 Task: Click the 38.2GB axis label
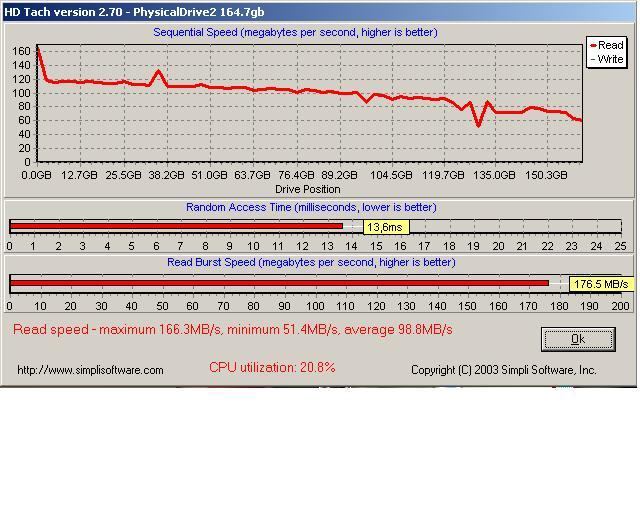[x=166, y=175]
